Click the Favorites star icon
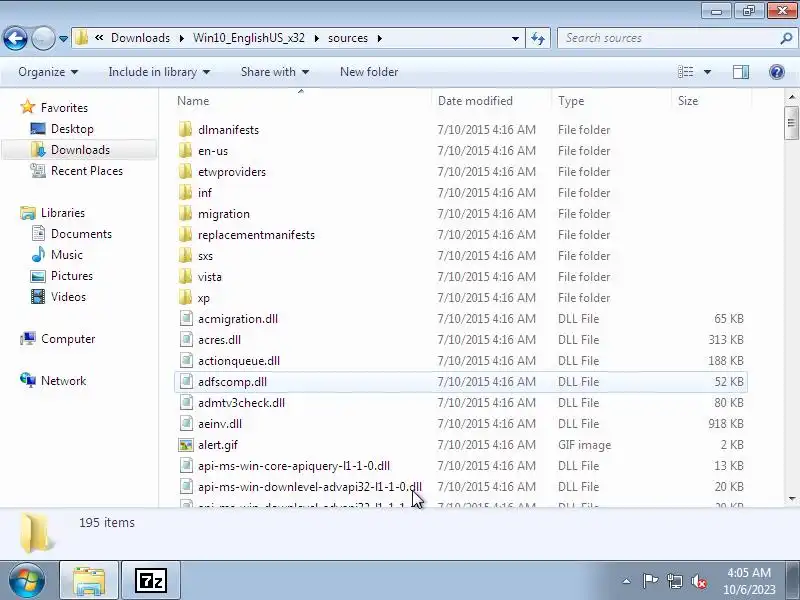The height and width of the screenshot is (600, 800). point(28,107)
